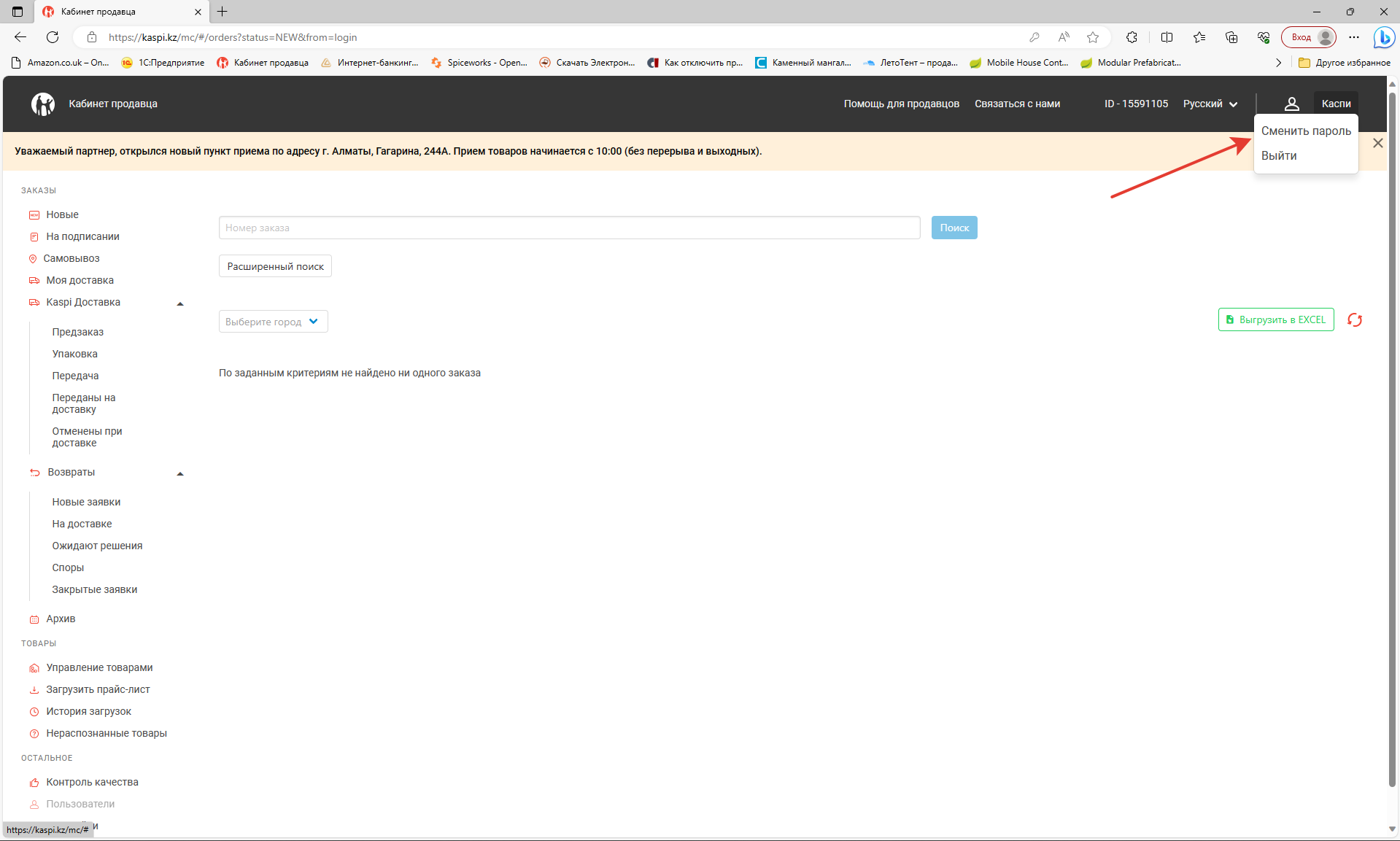Close the orange notification banner
1400x841 pixels.
[1377, 143]
